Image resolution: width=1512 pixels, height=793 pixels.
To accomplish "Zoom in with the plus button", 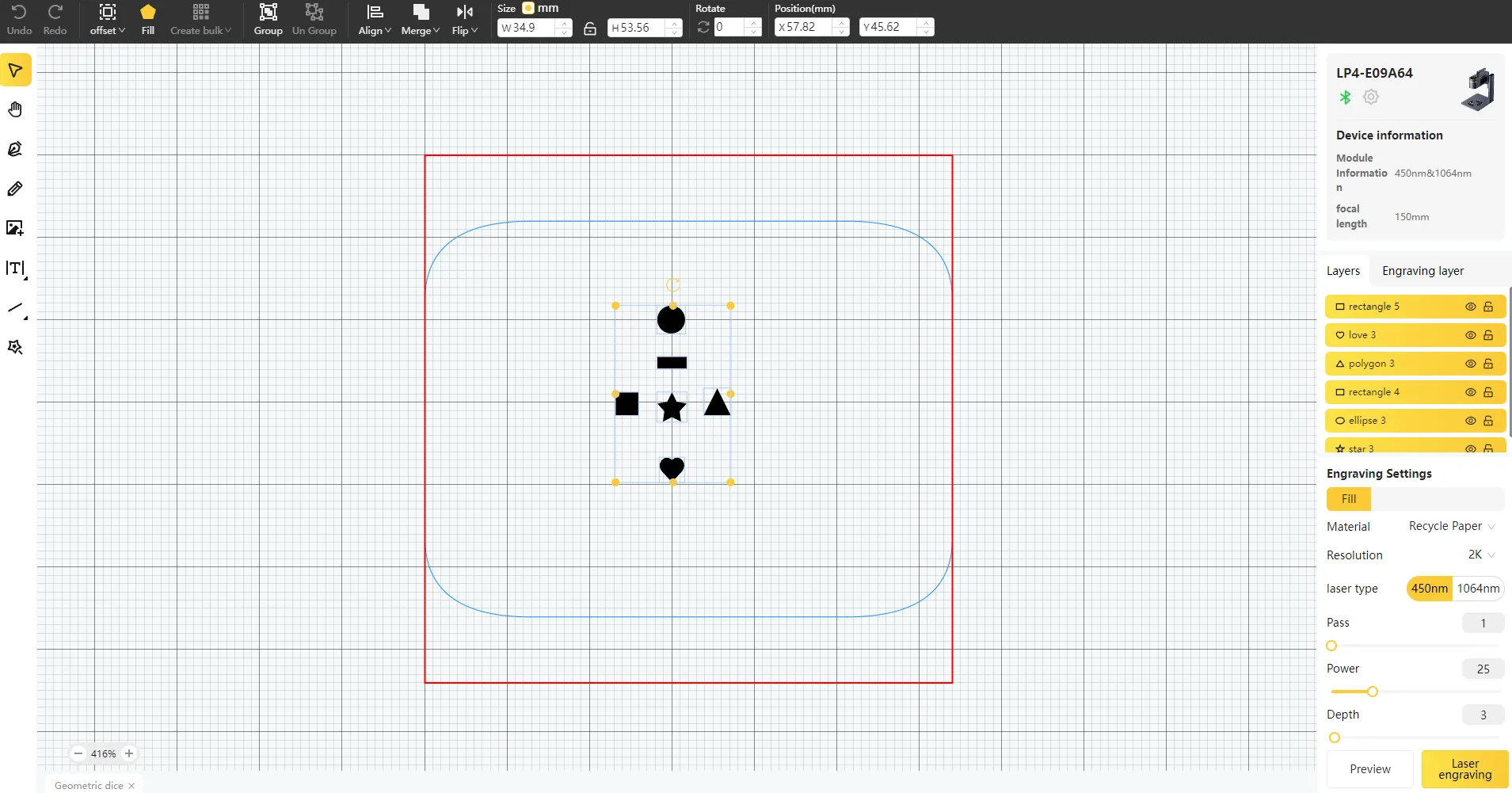I will pos(129,753).
